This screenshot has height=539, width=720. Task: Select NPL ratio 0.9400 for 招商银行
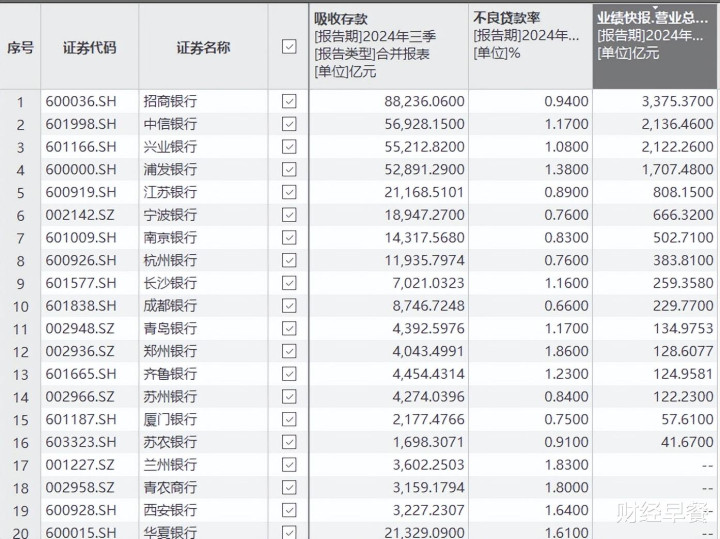pyautogui.click(x=566, y=101)
